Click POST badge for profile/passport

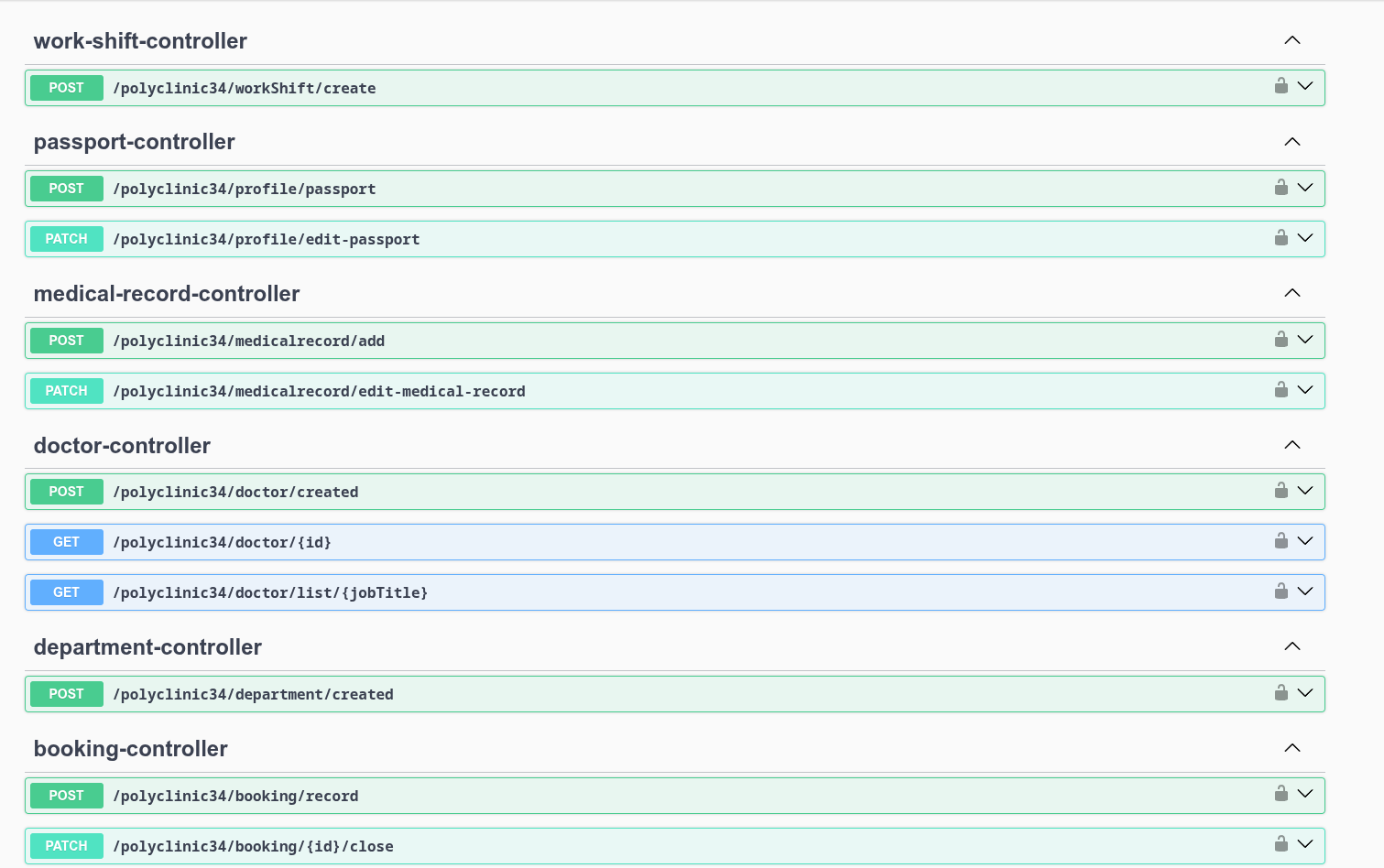tap(67, 189)
